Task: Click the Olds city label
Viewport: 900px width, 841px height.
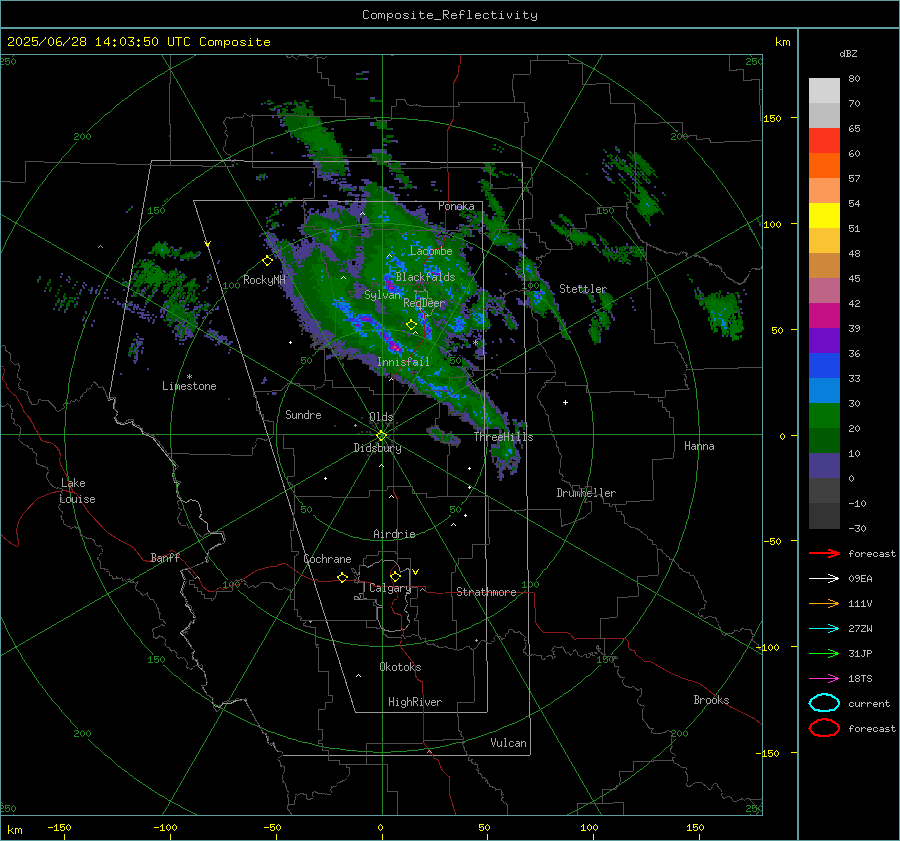Action: coord(381,417)
